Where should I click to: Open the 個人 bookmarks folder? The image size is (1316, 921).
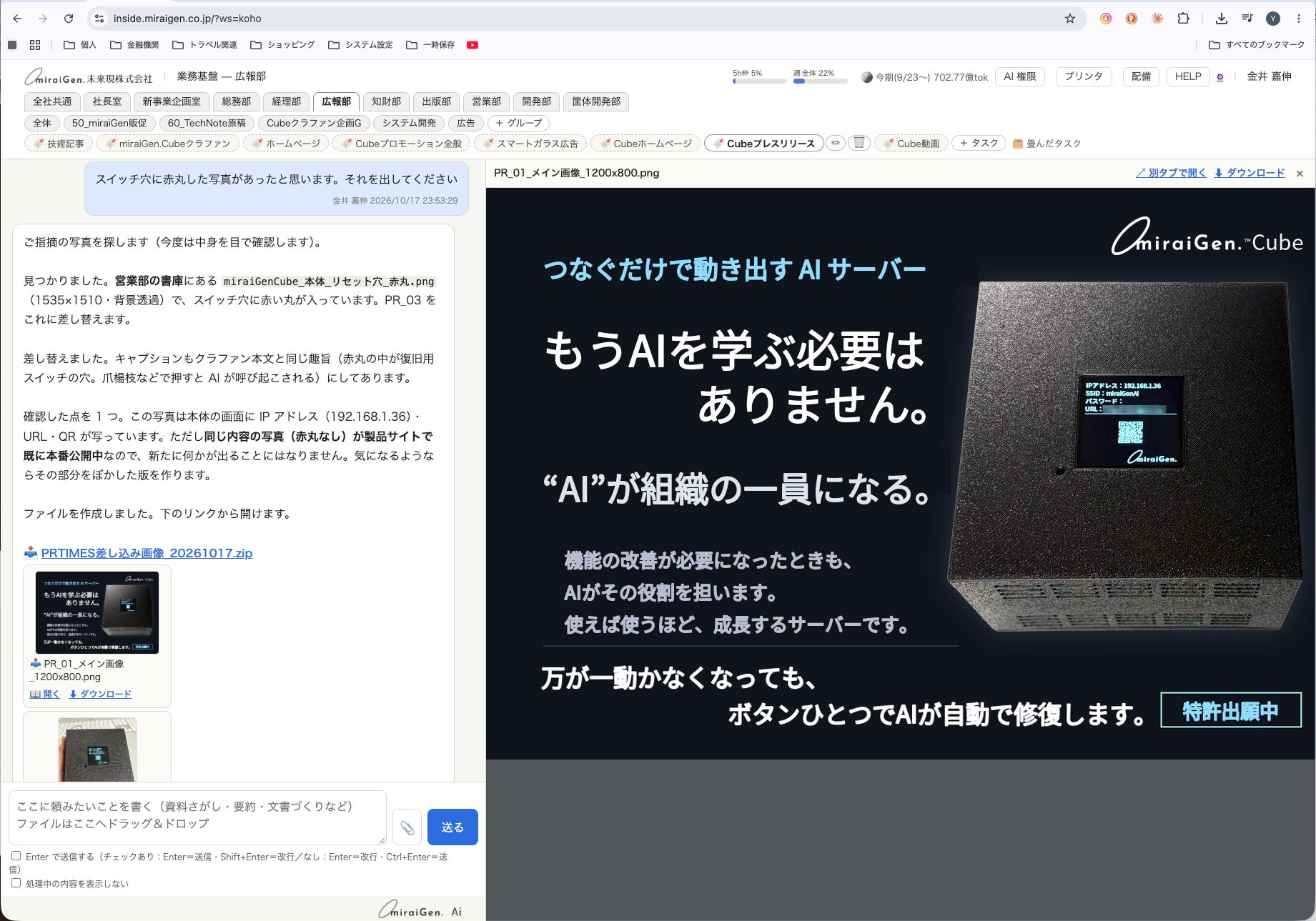pyautogui.click(x=79, y=45)
